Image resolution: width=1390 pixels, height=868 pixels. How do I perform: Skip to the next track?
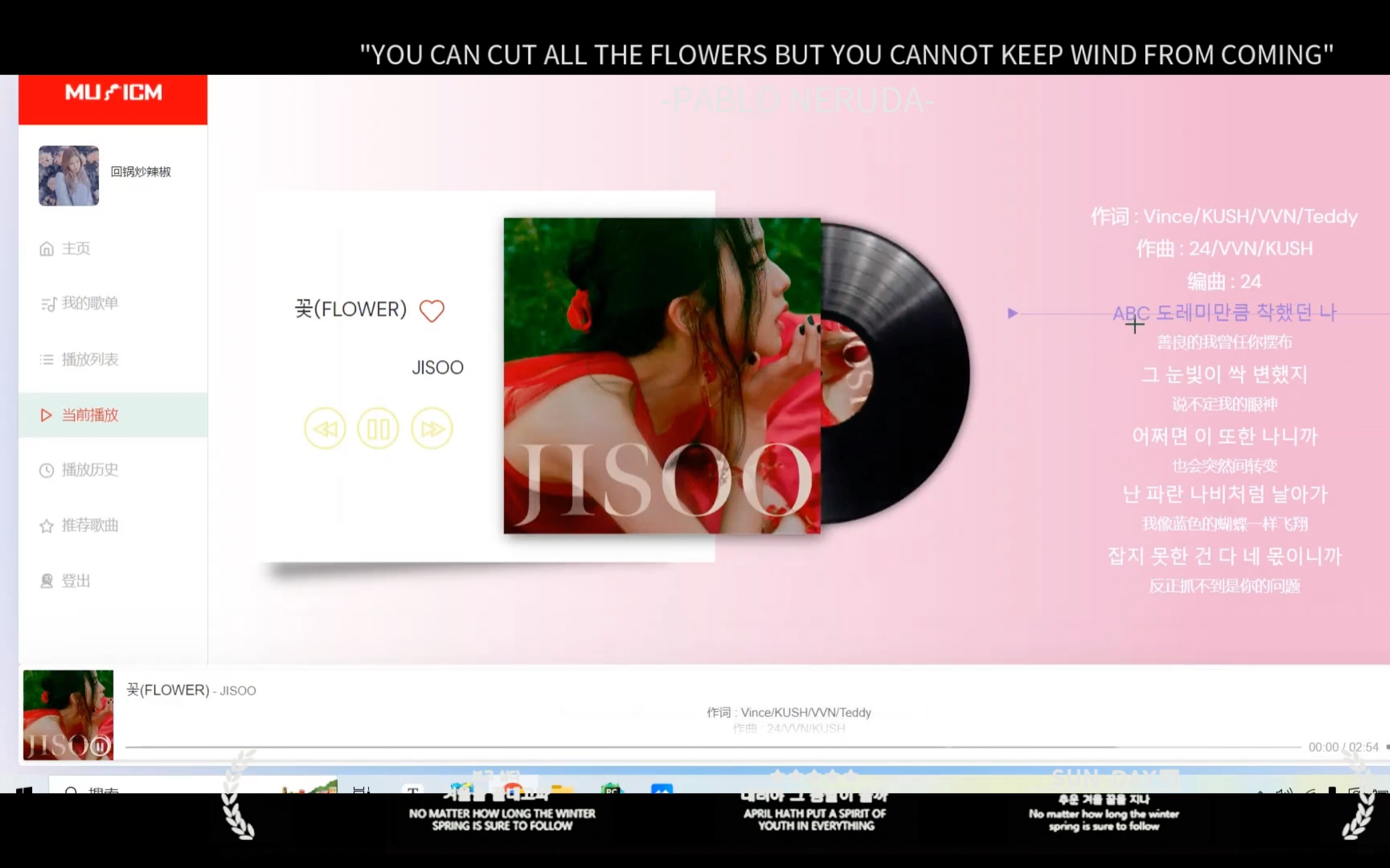(432, 428)
